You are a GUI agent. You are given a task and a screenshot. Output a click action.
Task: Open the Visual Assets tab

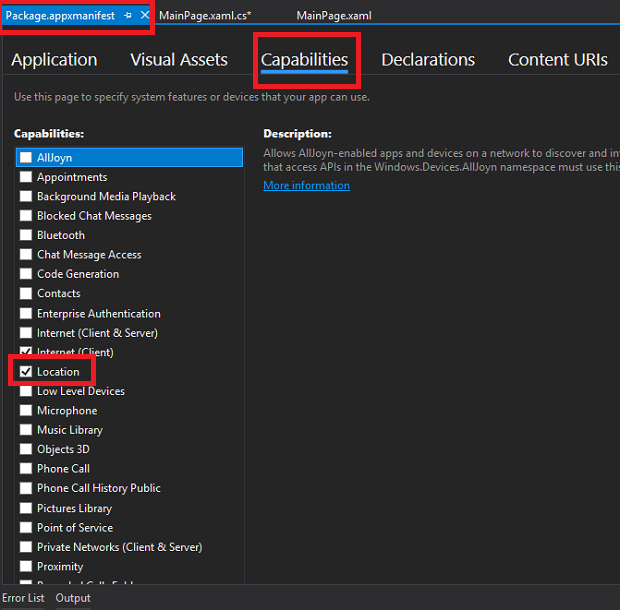[179, 60]
